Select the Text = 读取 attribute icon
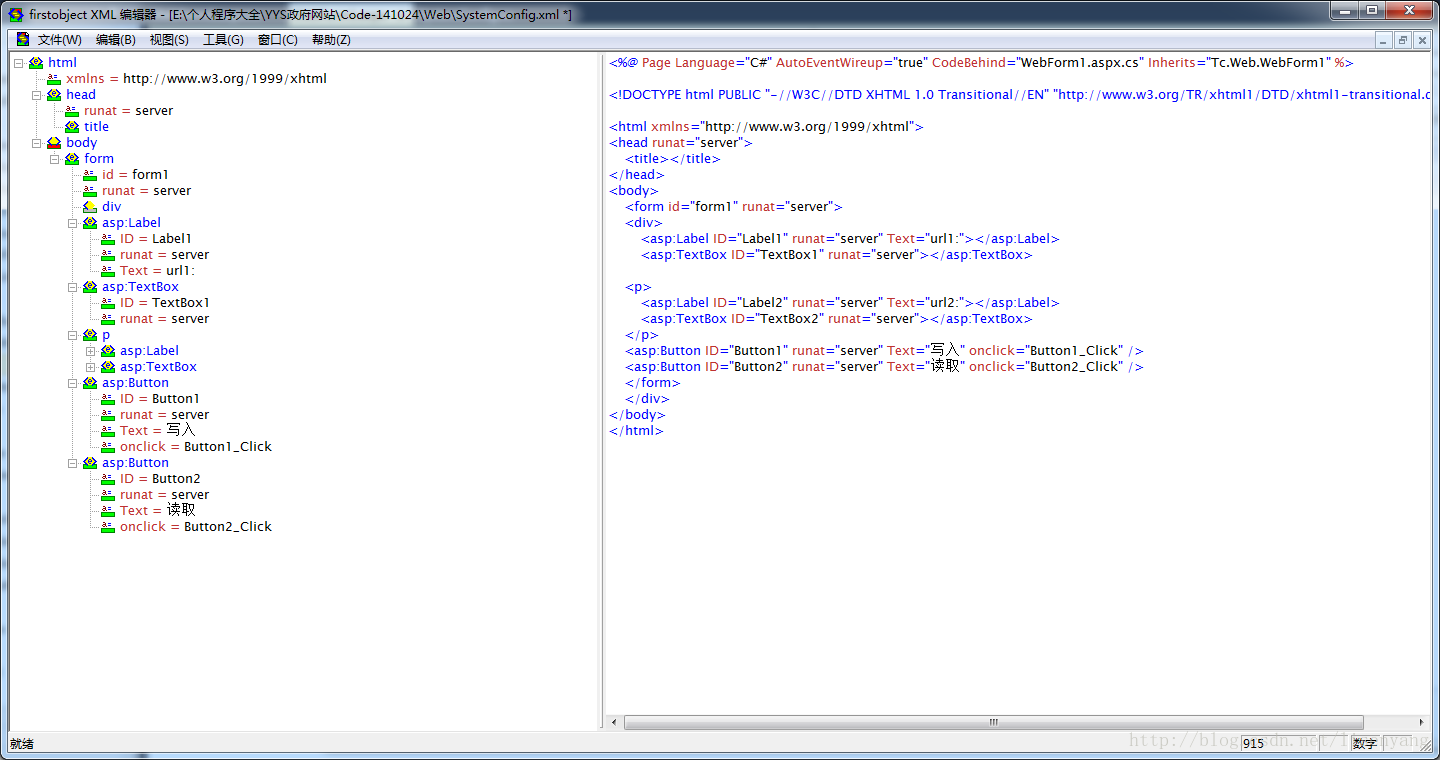Screen dimensions: 1440x760 [x=108, y=511]
